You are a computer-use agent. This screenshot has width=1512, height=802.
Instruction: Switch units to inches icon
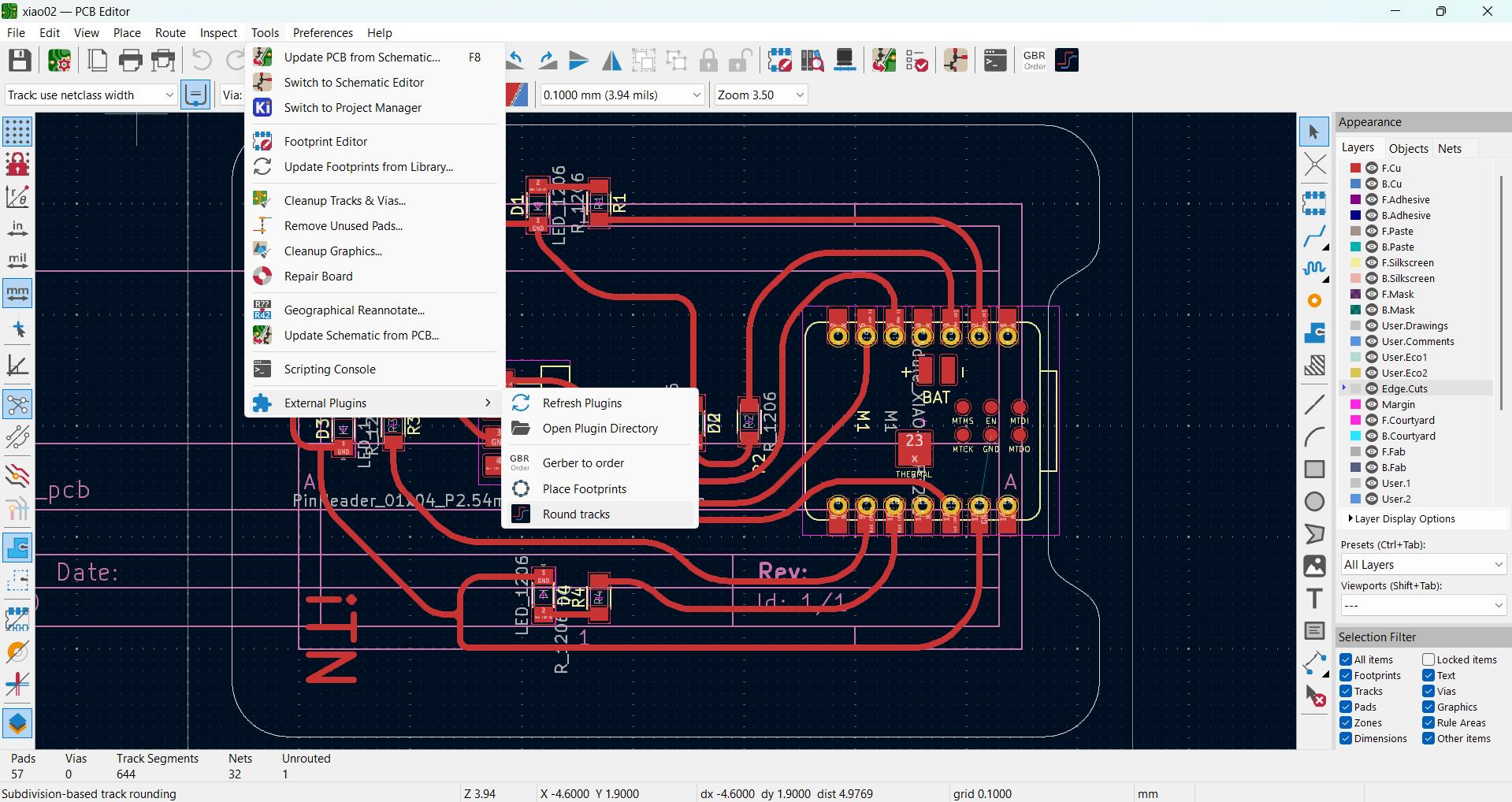tap(17, 228)
